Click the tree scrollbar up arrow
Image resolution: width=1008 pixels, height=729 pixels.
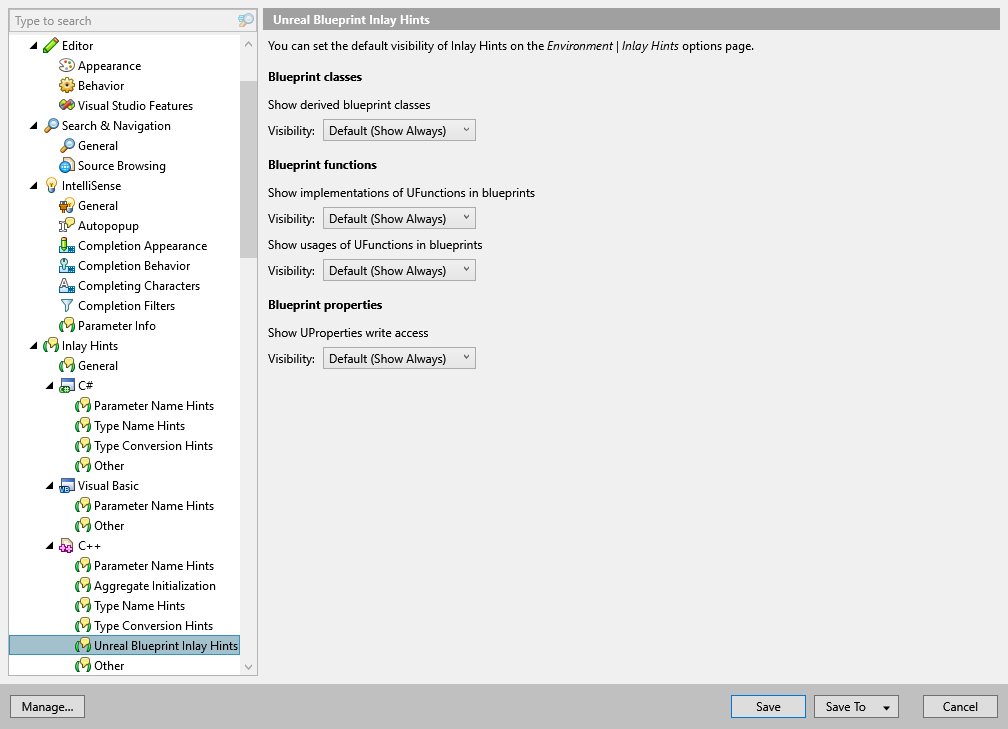point(249,44)
